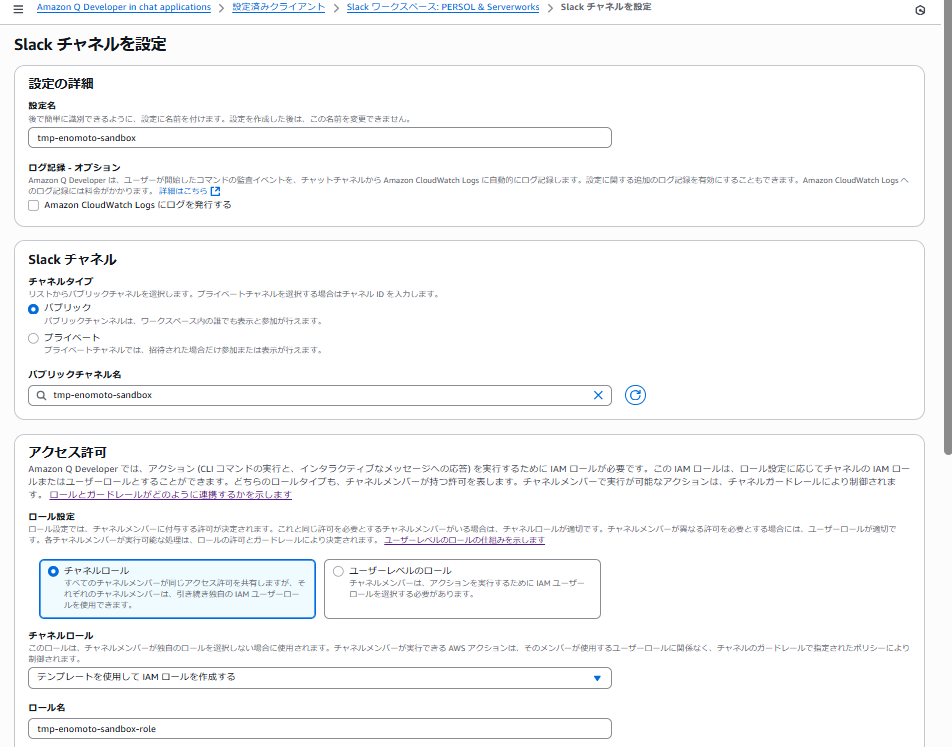Click the チャネルタイプ label
Image resolution: width=952 pixels, height=747 pixels.
click(61, 282)
